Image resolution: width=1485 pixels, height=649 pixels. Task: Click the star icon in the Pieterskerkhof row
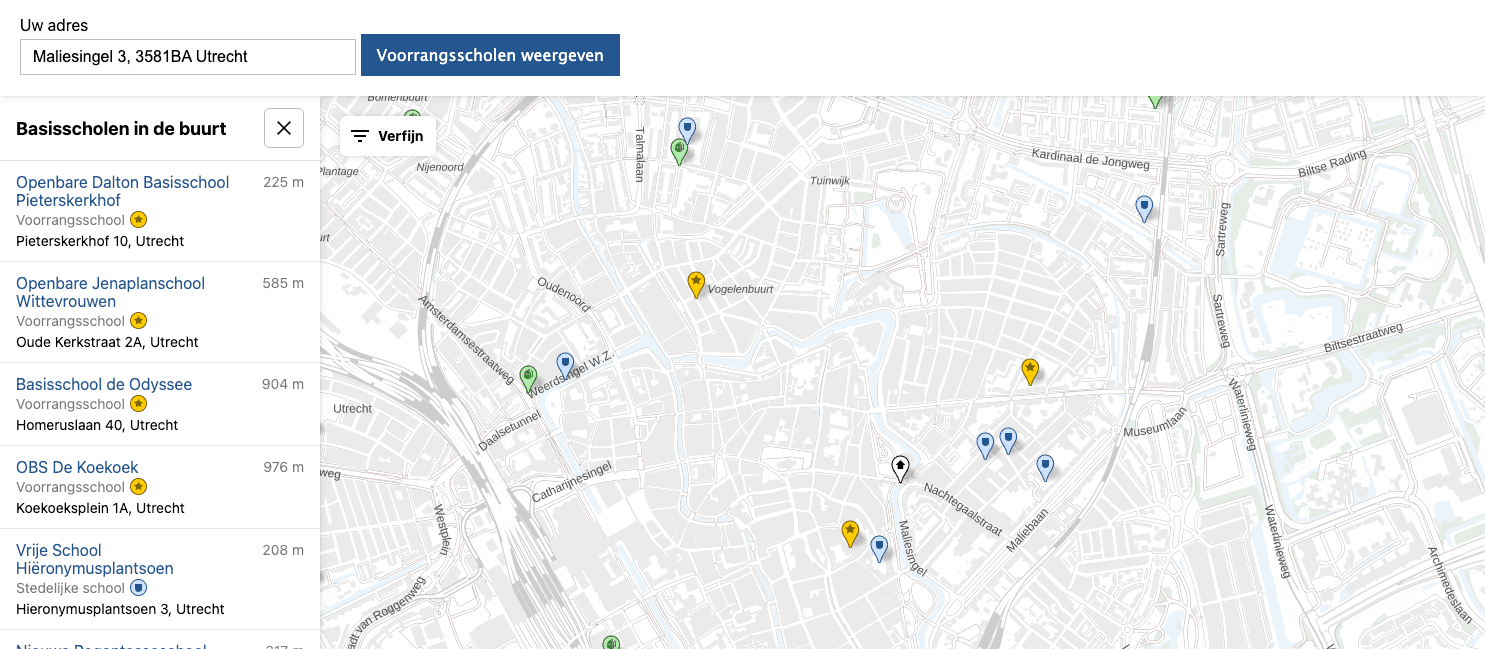(x=139, y=220)
